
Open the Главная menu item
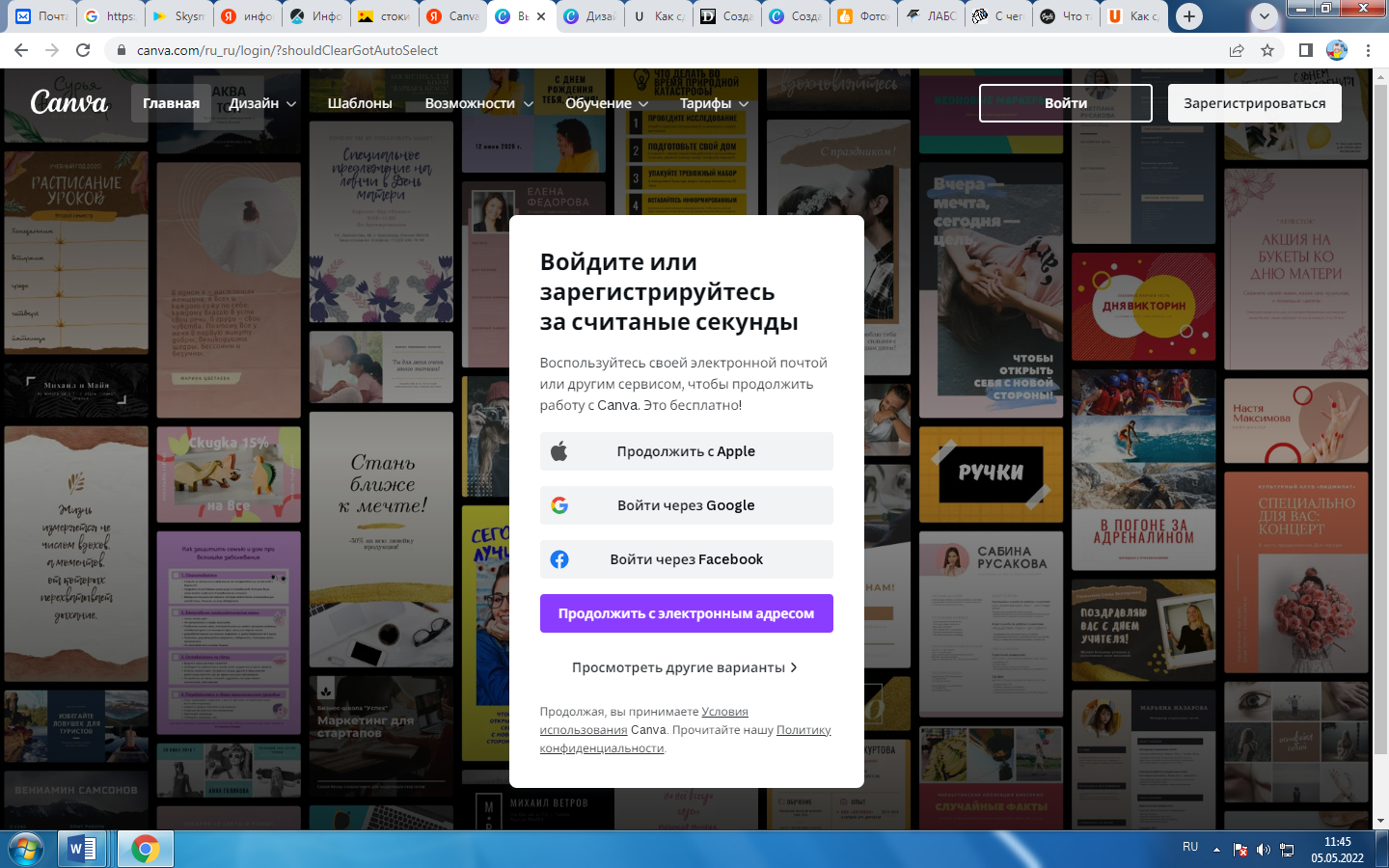(171, 103)
